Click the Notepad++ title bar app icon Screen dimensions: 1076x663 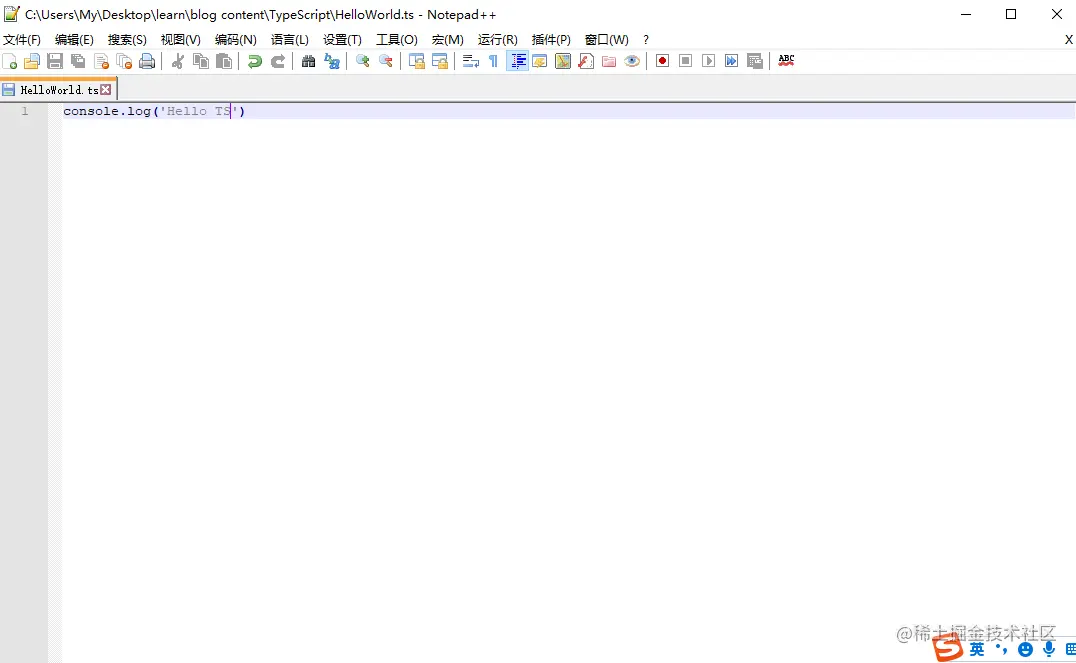pyautogui.click(x=11, y=14)
